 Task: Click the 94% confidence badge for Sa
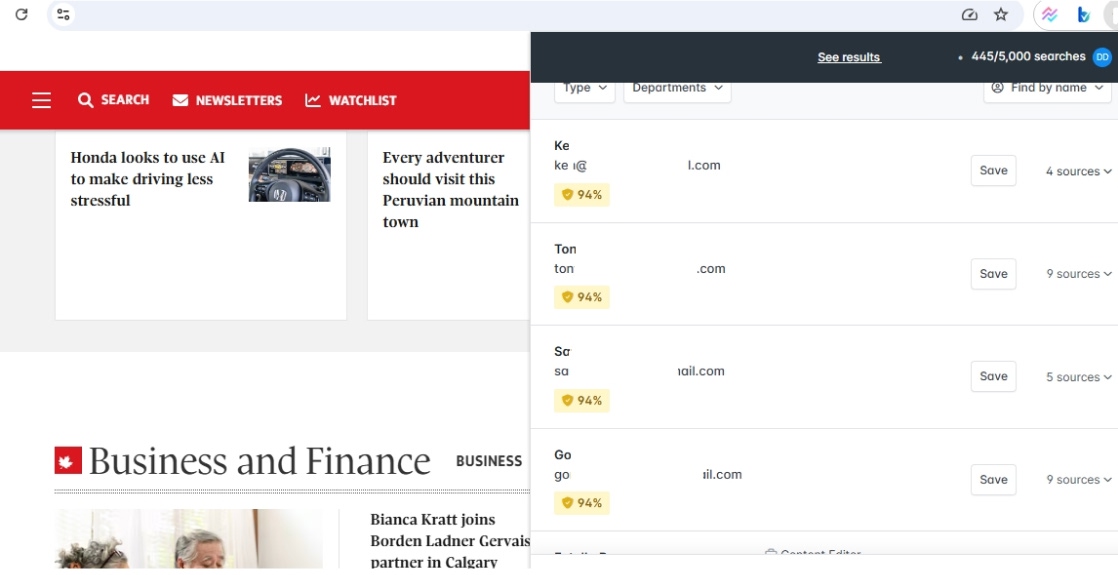[582, 401]
